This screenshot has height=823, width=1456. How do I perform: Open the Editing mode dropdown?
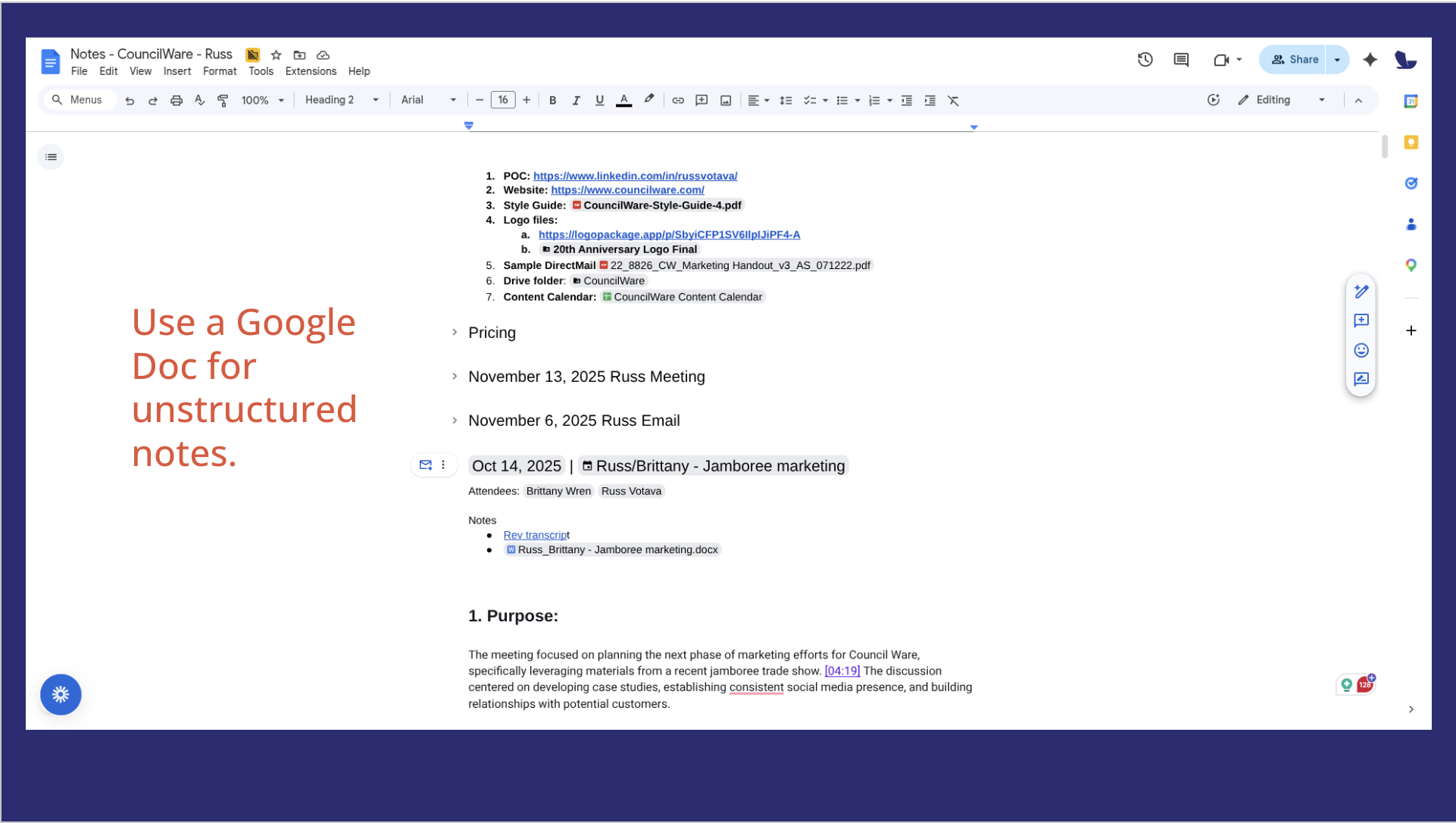coord(1281,100)
